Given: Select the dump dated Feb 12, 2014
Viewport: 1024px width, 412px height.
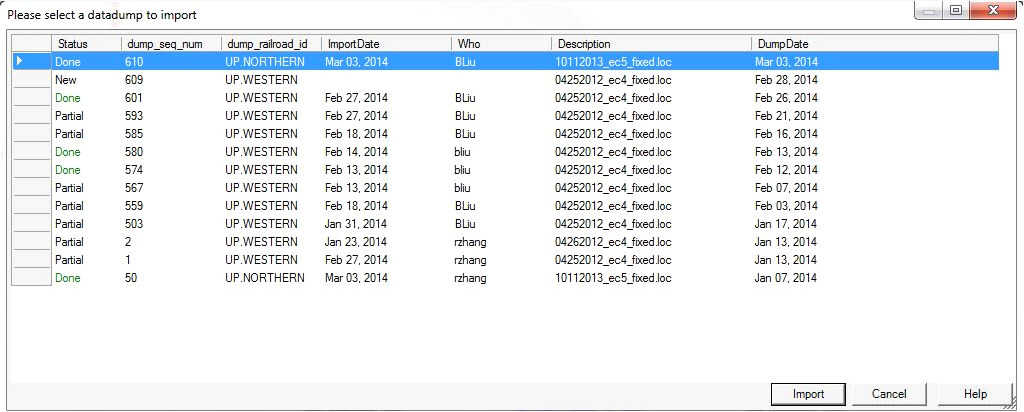Looking at the screenshot, I should (785, 170).
